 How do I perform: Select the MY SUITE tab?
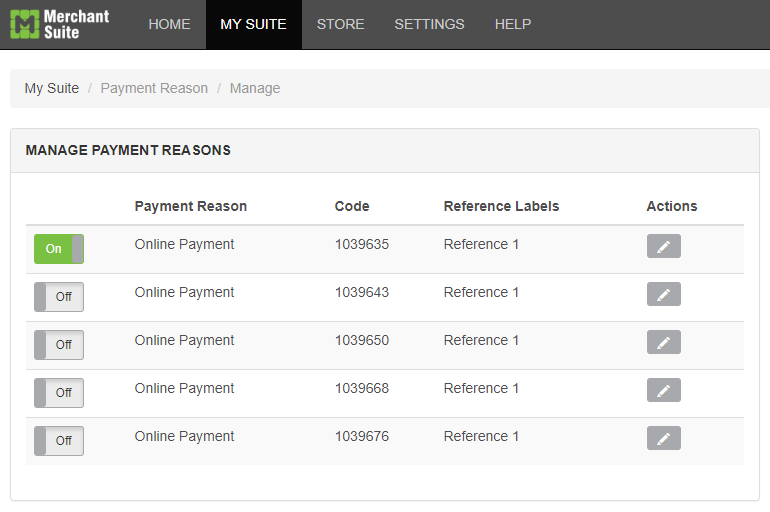253,24
